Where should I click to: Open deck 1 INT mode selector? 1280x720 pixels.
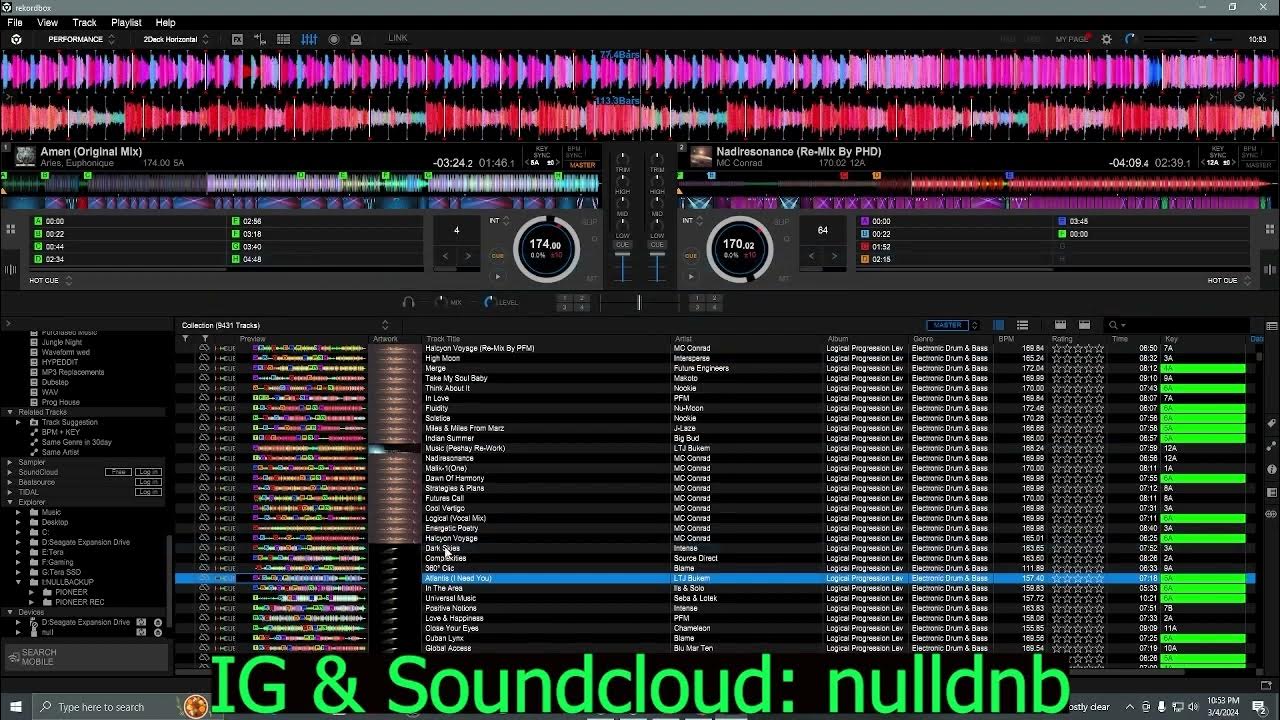tap(498, 221)
